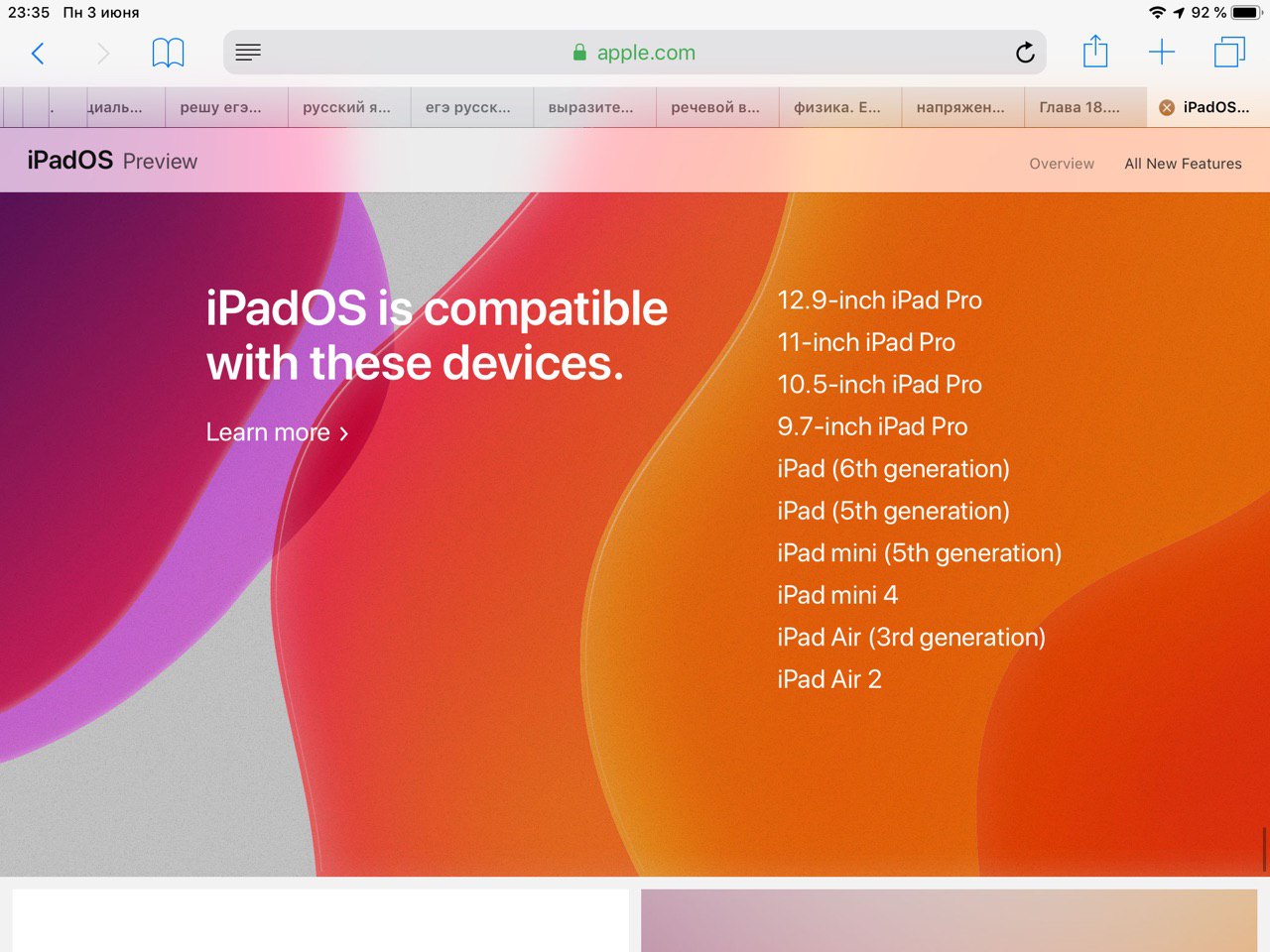This screenshot has height=952, width=1270.
Task: Click the iPadOS Preview title
Action: coord(112,161)
